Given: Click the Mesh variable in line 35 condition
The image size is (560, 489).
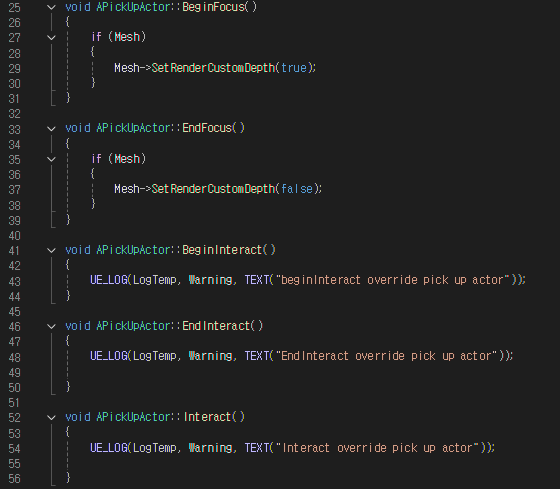Looking at the screenshot, I should 127,159.
